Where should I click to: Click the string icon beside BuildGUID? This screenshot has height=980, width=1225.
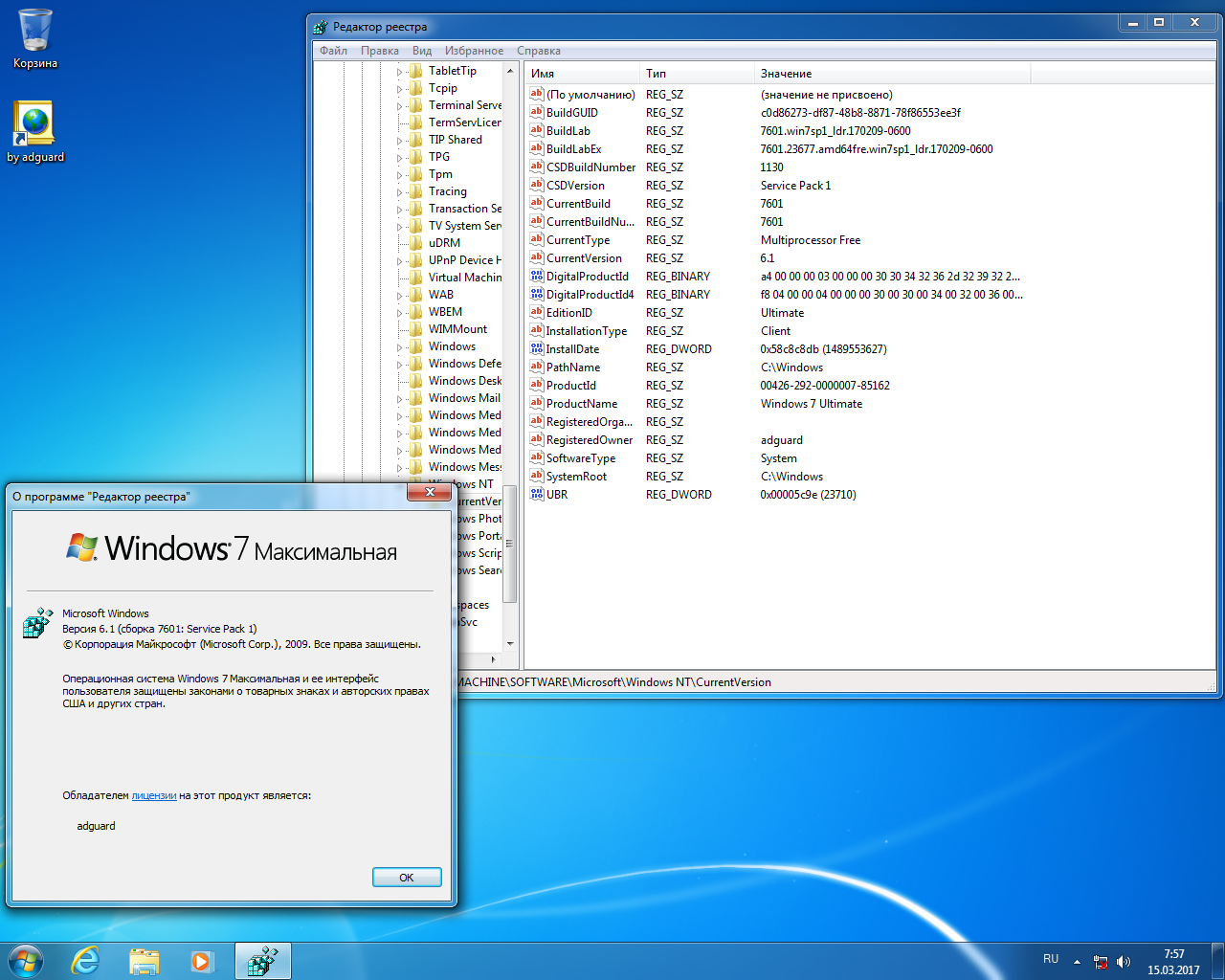point(537,112)
